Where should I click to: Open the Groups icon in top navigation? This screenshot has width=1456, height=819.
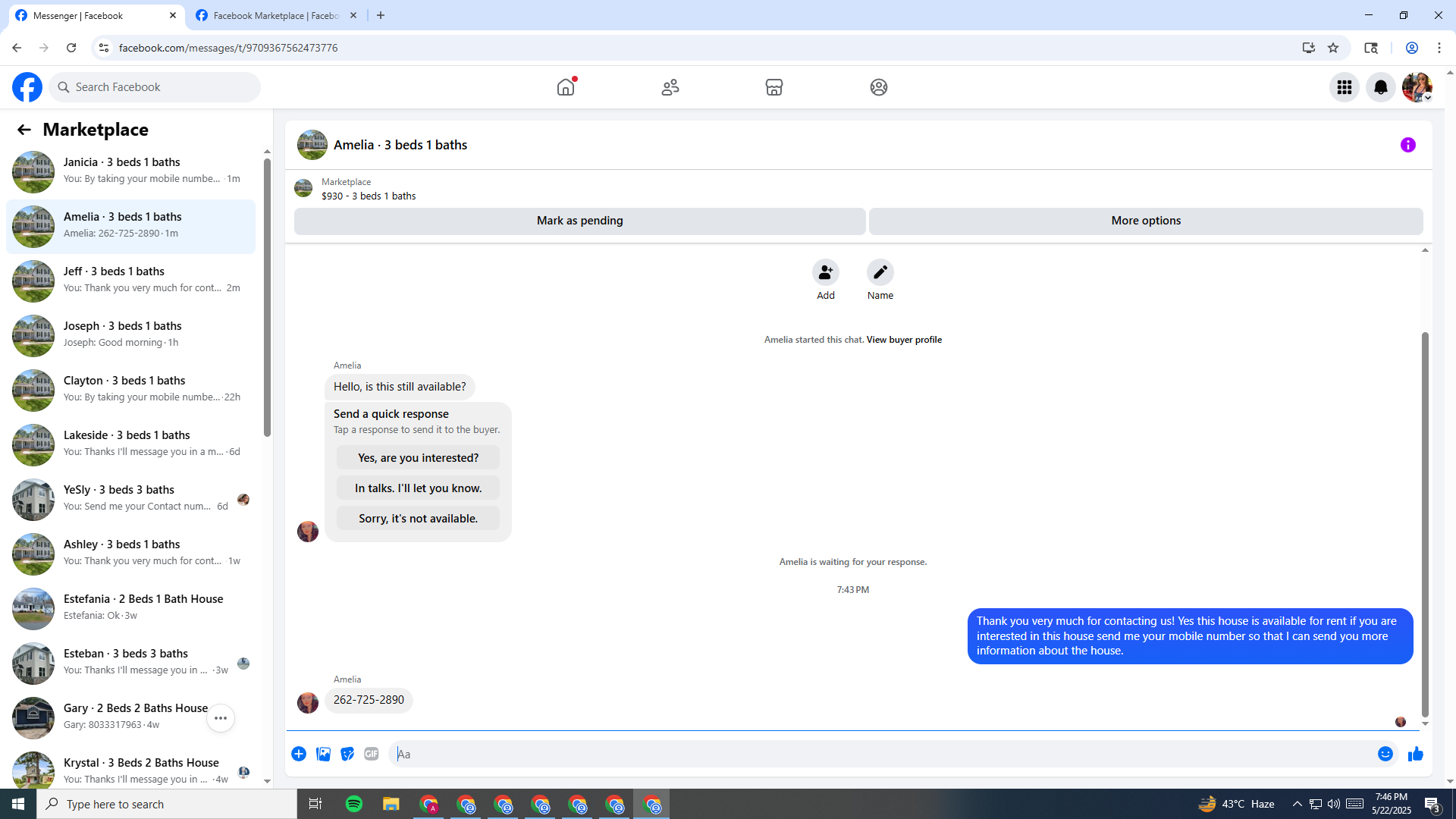879,87
